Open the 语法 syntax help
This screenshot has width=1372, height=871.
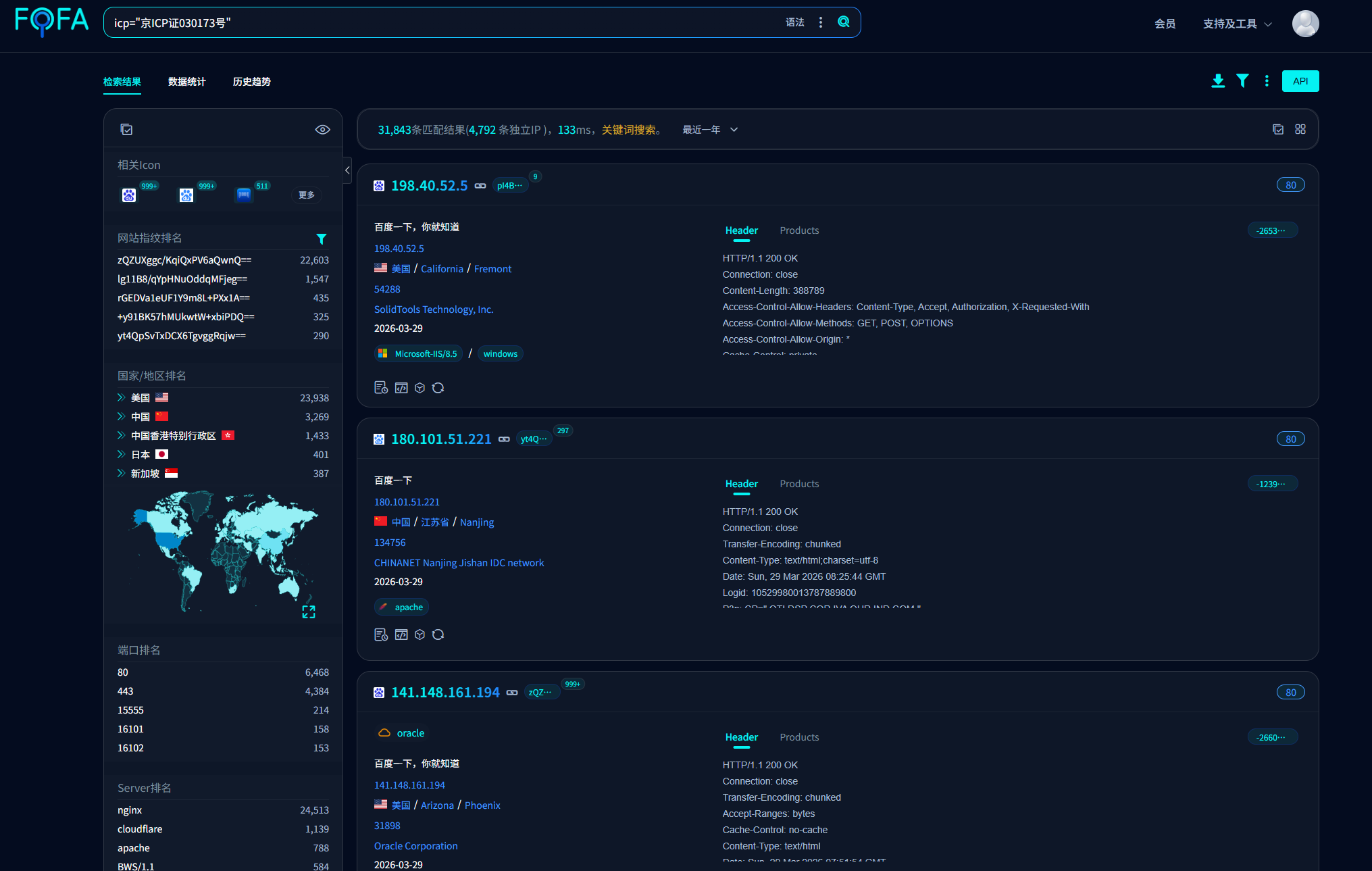(795, 22)
